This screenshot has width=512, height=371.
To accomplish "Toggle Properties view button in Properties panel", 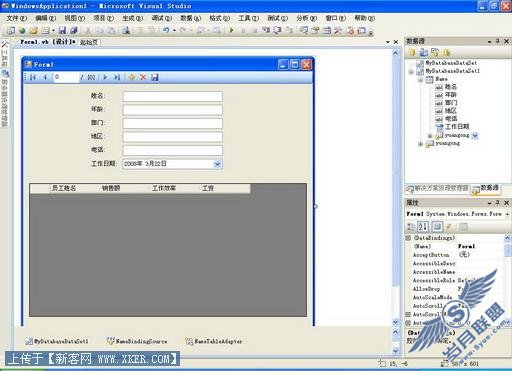I will [437, 227].
